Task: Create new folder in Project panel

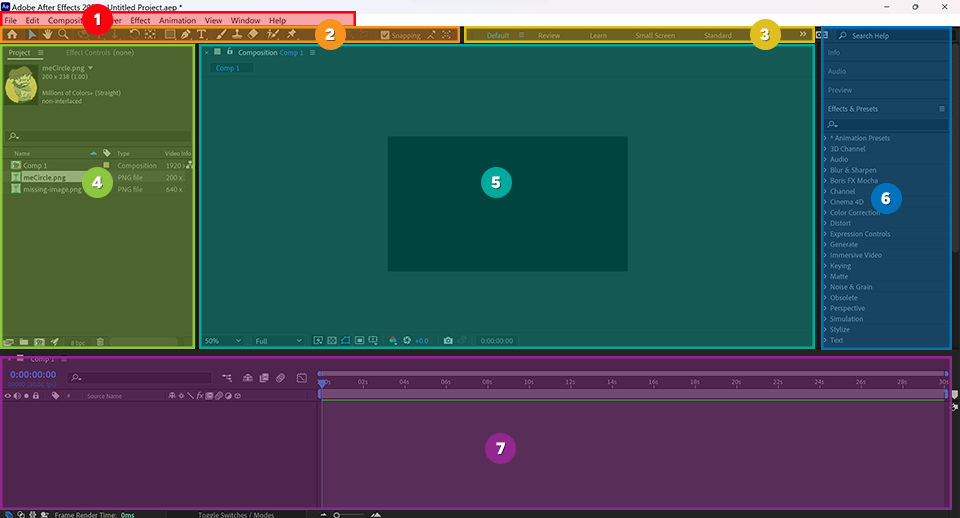Action: click(x=24, y=342)
